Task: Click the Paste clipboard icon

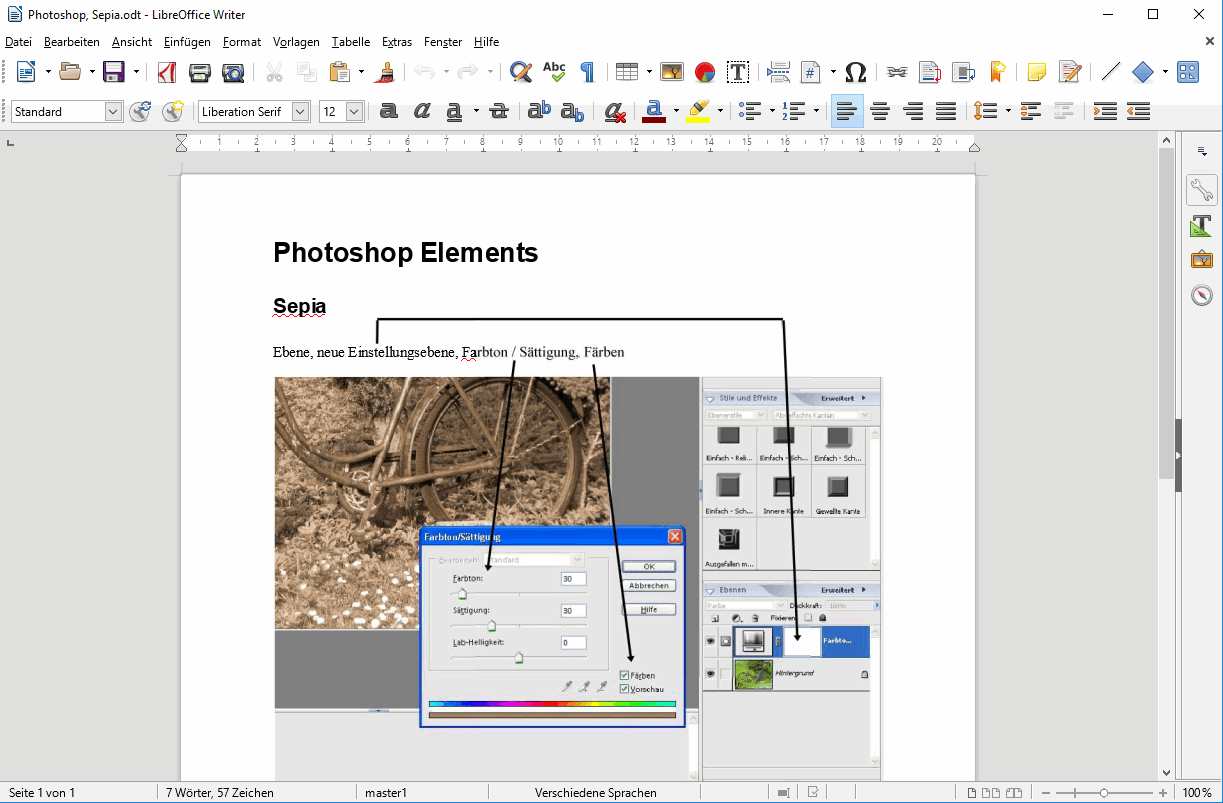Action: click(x=340, y=72)
